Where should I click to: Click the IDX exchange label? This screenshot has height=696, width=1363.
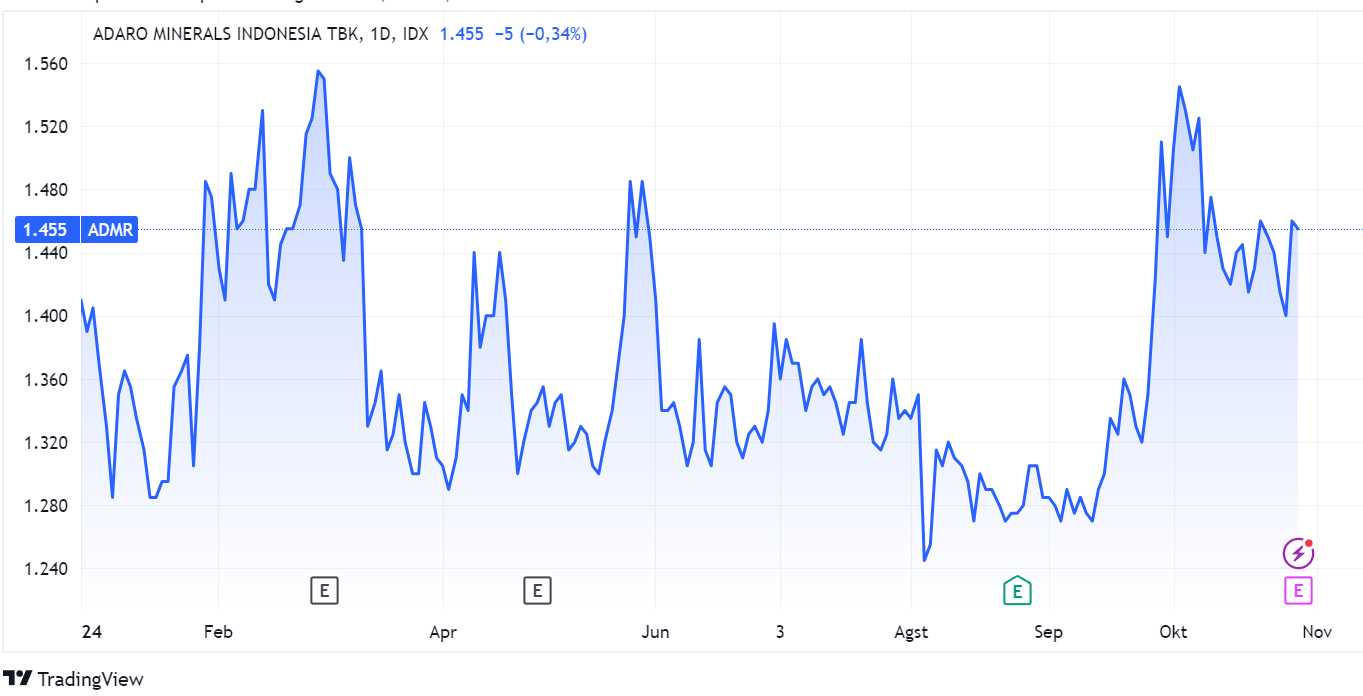pyautogui.click(x=415, y=34)
